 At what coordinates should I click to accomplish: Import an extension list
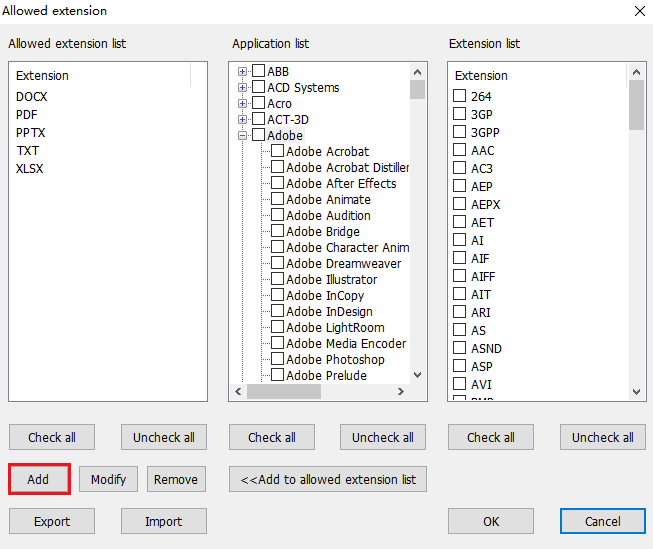tap(164, 521)
